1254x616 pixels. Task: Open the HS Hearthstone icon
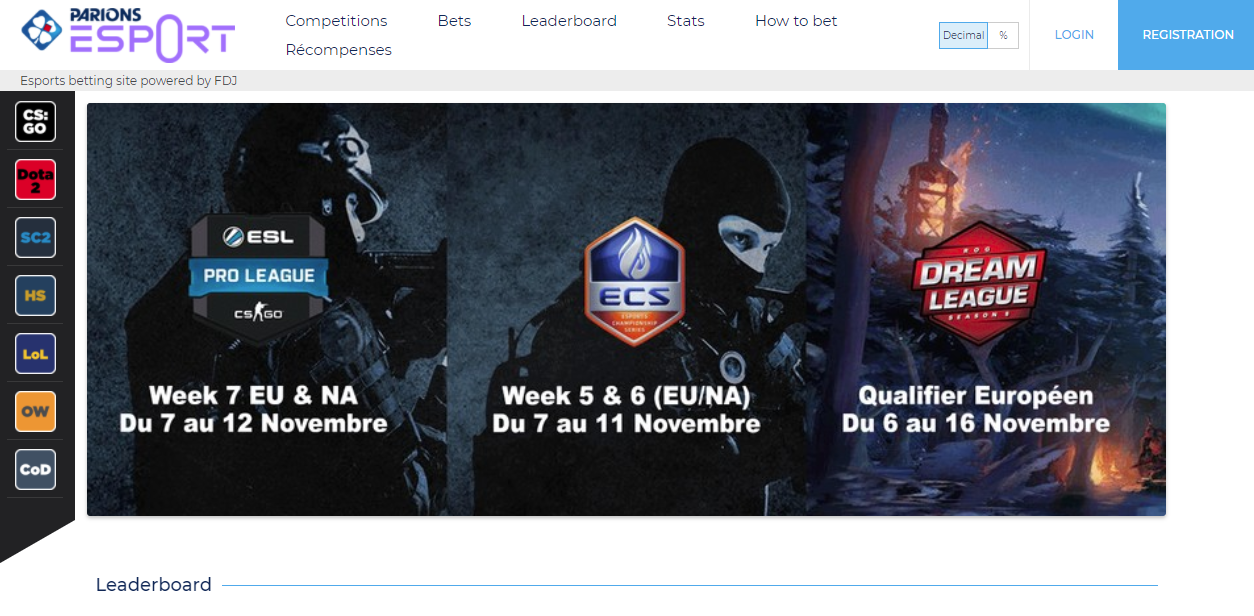(x=35, y=296)
